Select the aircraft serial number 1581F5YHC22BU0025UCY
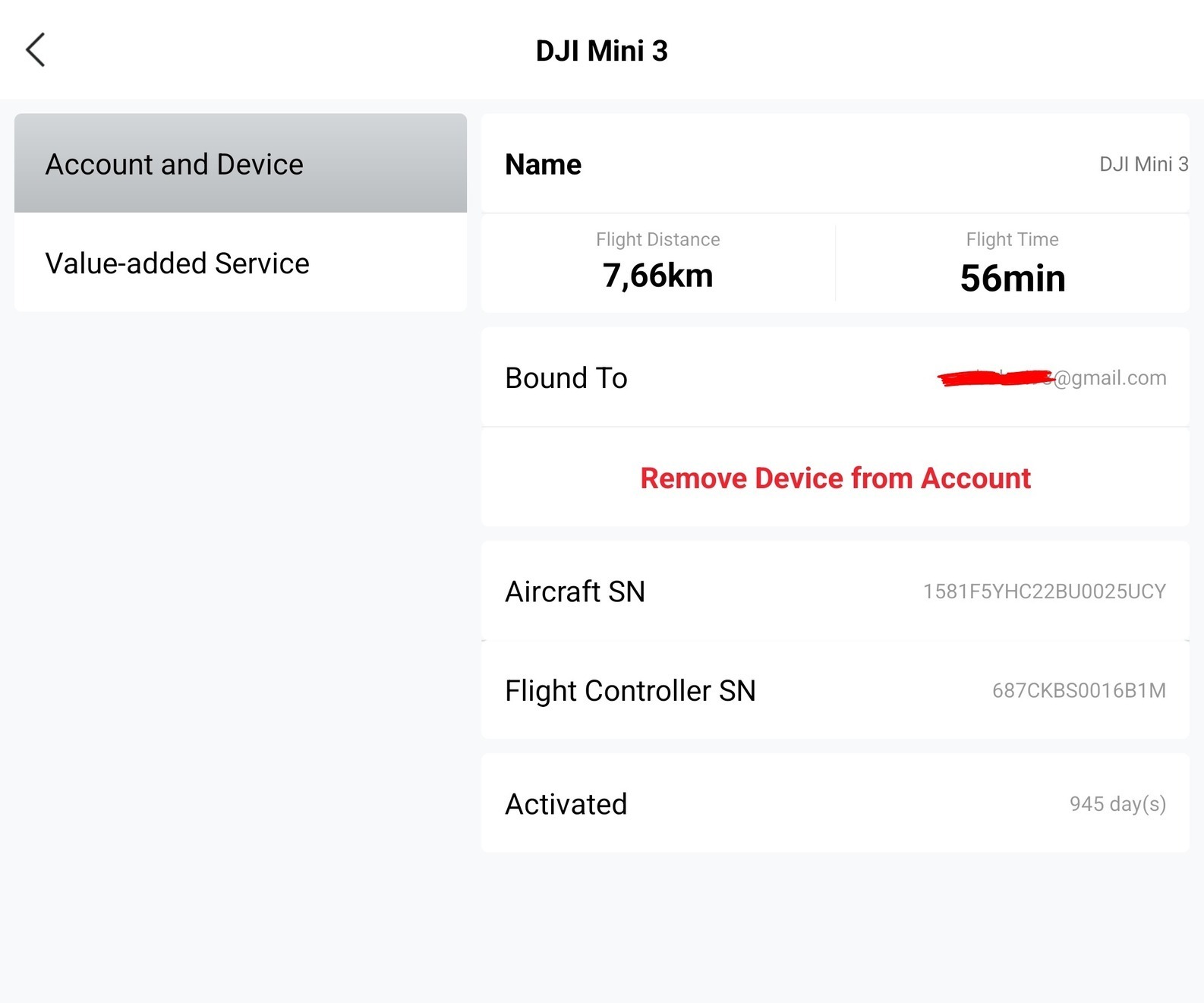This screenshot has width=1204, height=1003. tap(1044, 591)
